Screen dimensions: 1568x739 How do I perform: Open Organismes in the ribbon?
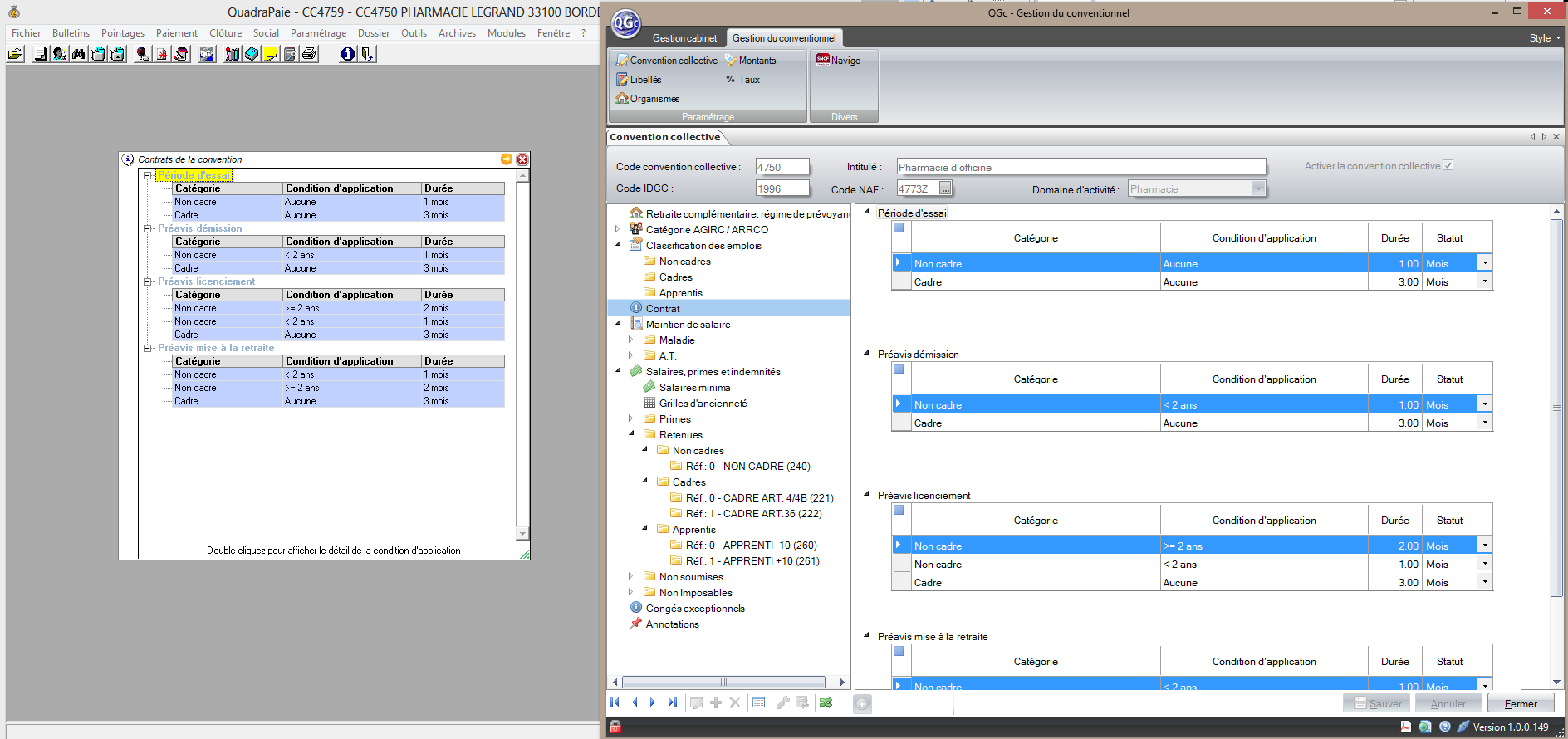pyautogui.click(x=648, y=99)
